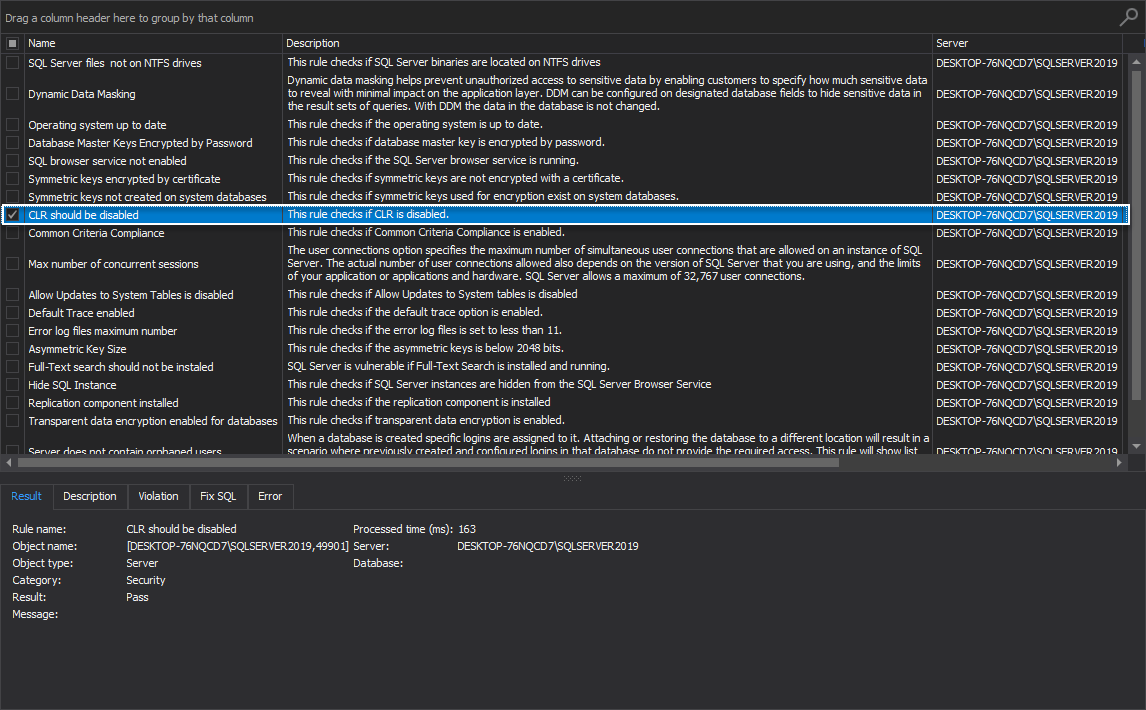Screen dimensions: 1146x710
Task: Click the vertical scrollbar up arrow
Action: pos(1136,62)
